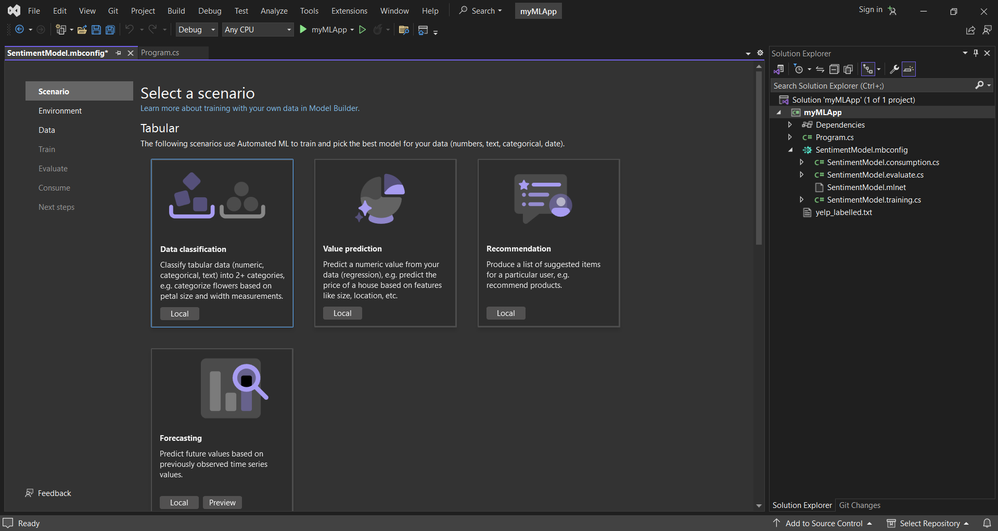Click the Navigate Backward arrow icon

19,29
